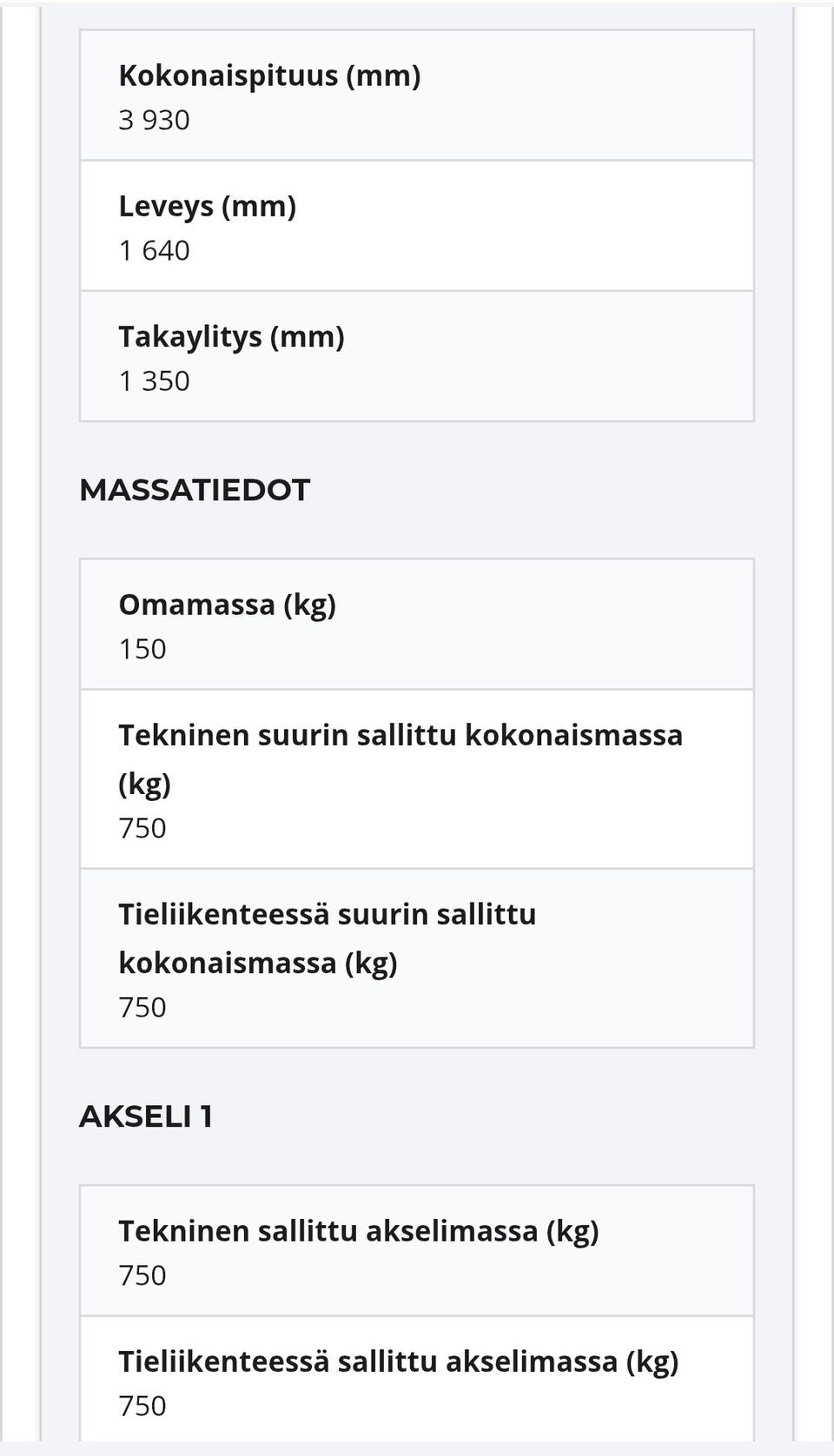
Task: Select the 750 under Tekninen sallittu akselimassa
Action: pos(142,1275)
